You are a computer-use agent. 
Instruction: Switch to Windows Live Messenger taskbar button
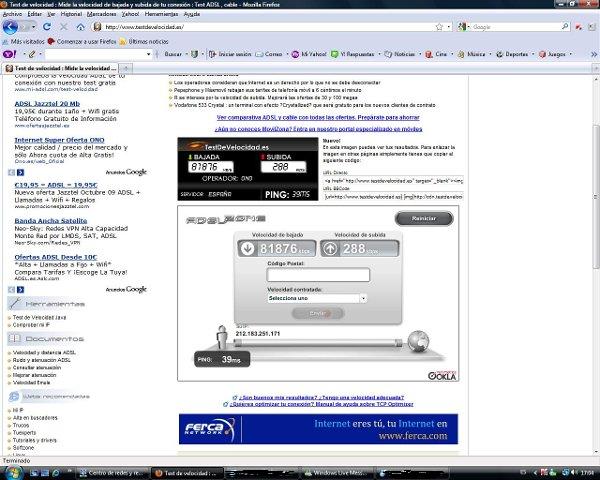[x=336, y=473]
